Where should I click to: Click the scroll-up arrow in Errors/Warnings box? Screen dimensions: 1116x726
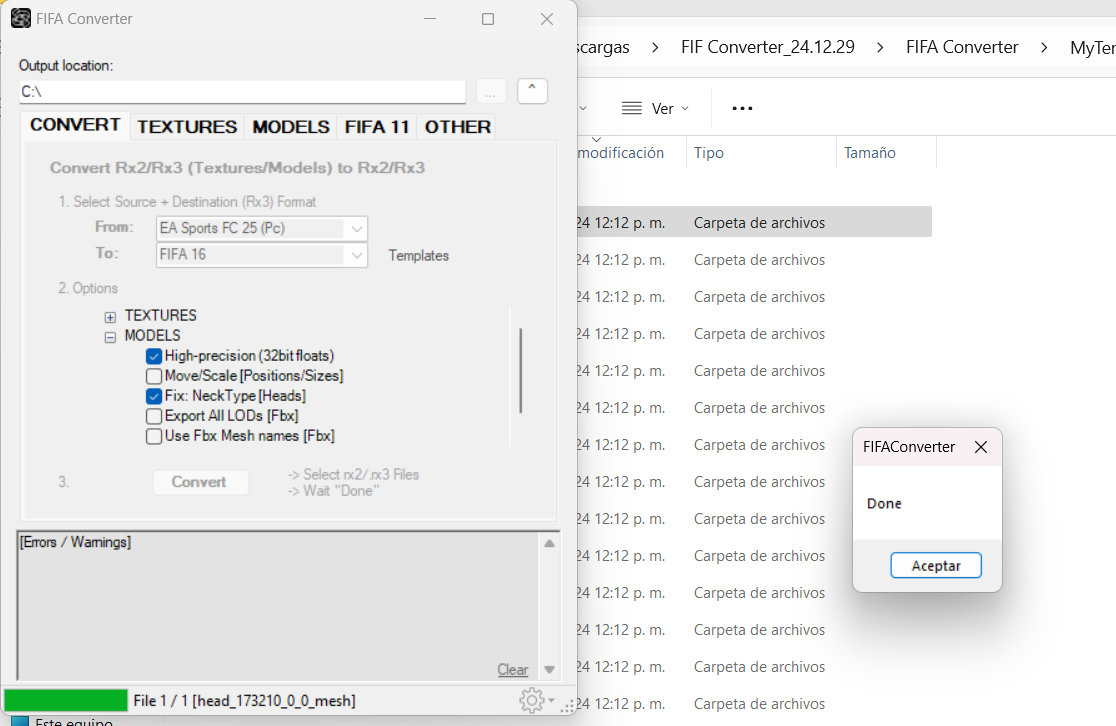[x=549, y=544]
